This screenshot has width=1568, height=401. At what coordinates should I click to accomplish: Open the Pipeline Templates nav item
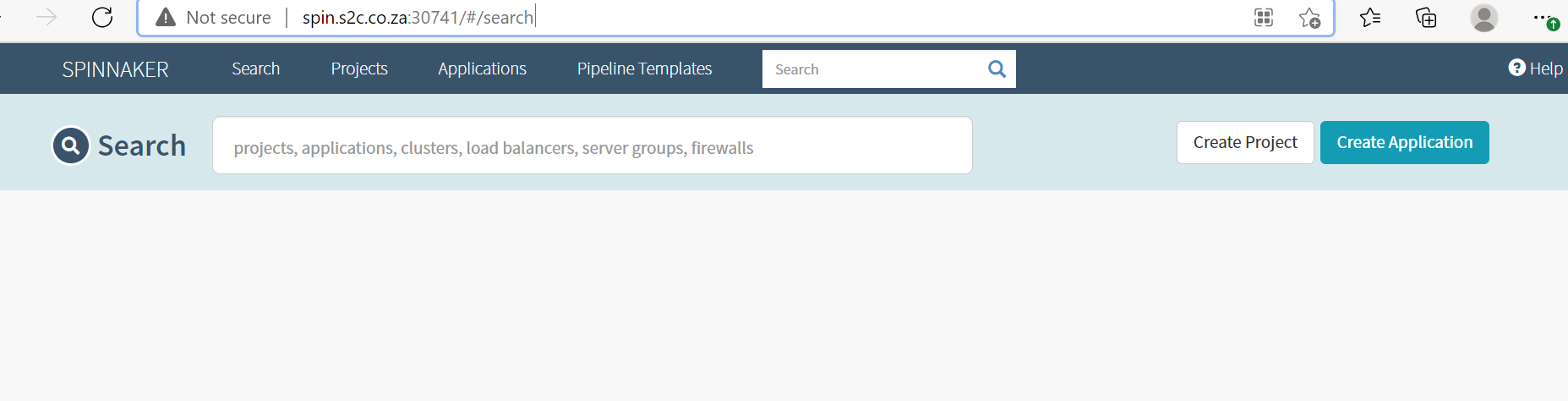644,69
